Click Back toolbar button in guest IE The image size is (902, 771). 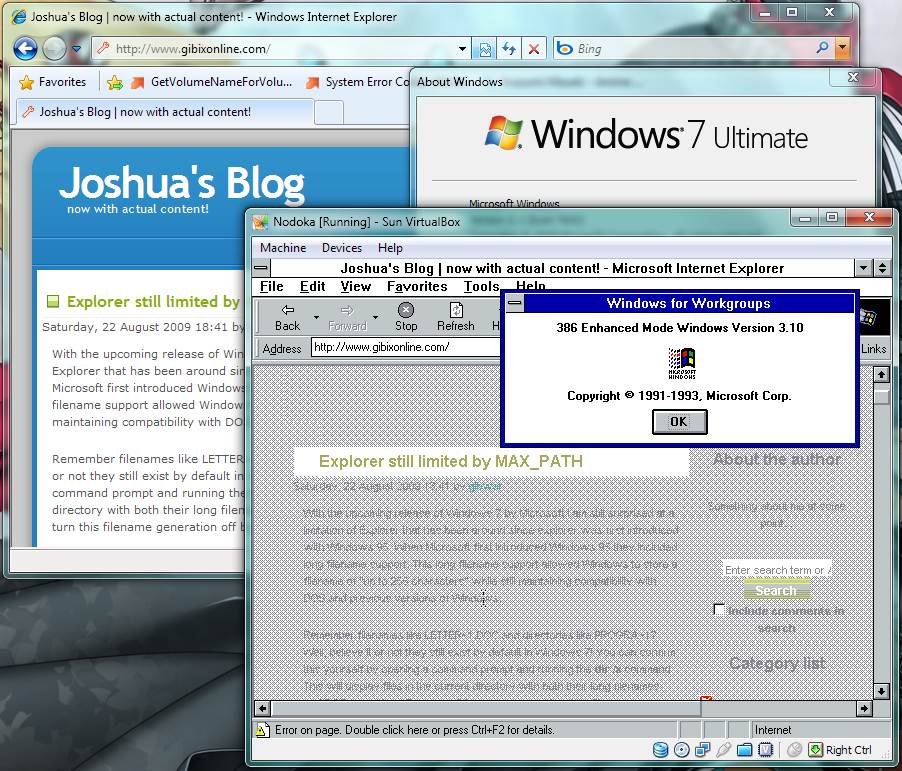[x=287, y=318]
